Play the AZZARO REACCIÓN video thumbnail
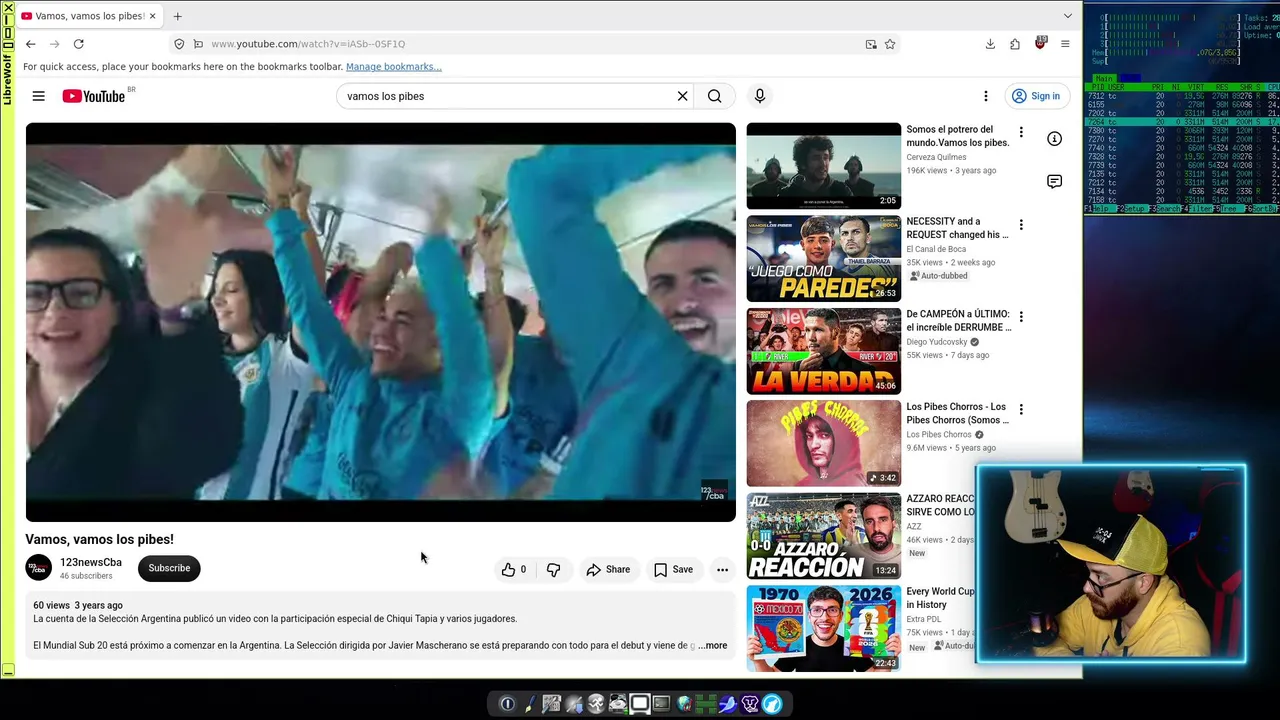The width and height of the screenshot is (1280, 720). 824,536
